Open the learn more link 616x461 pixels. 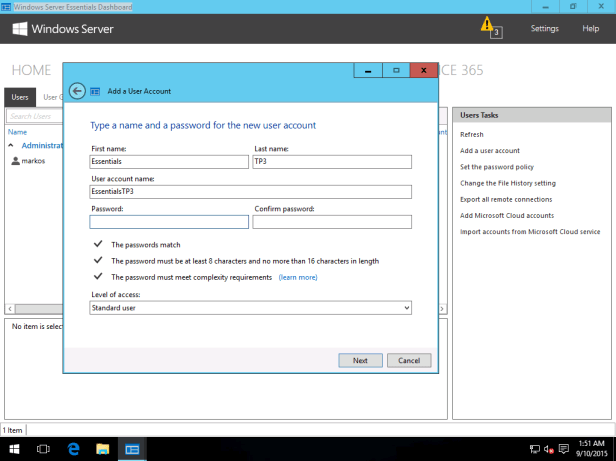coord(298,277)
